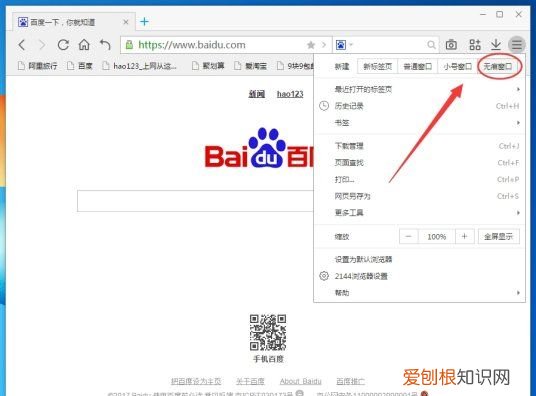Click the 普通窗口 button

pyautogui.click(x=417, y=66)
